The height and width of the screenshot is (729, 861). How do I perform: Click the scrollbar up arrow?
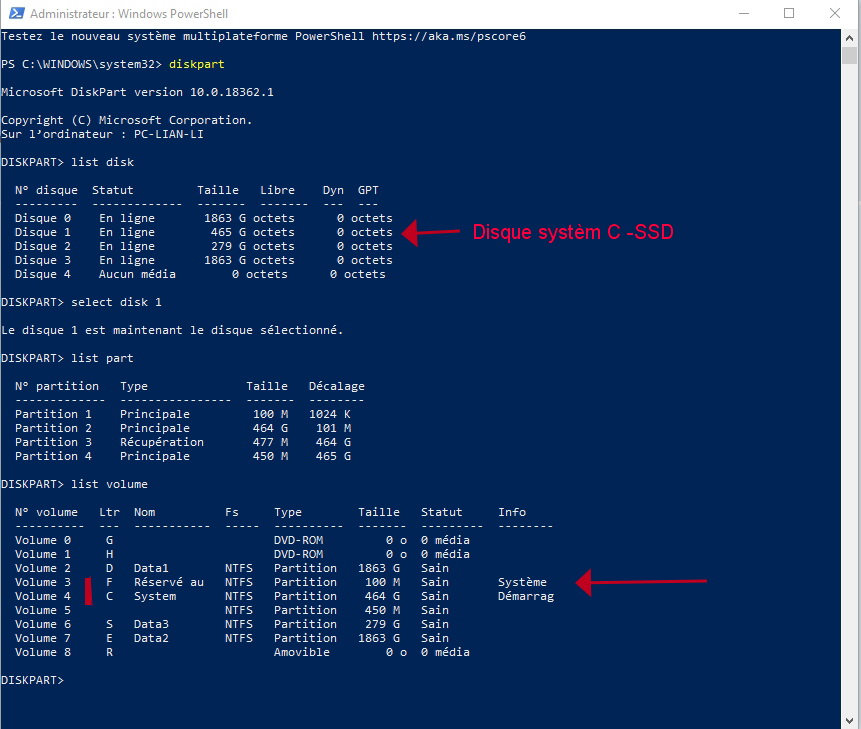849,38
